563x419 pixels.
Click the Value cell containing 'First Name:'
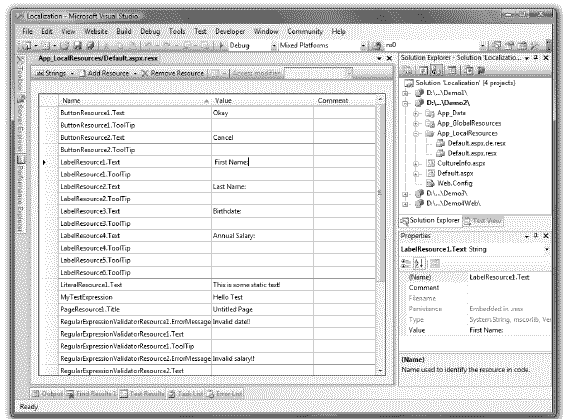point(262,162)
